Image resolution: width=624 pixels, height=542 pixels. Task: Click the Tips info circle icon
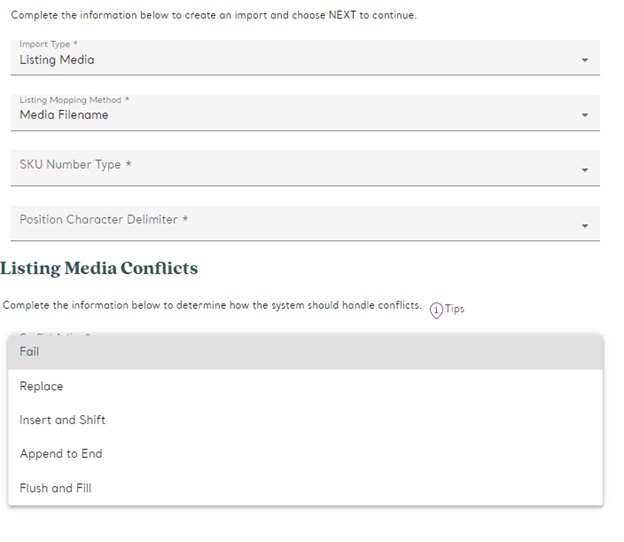(436, 309)
